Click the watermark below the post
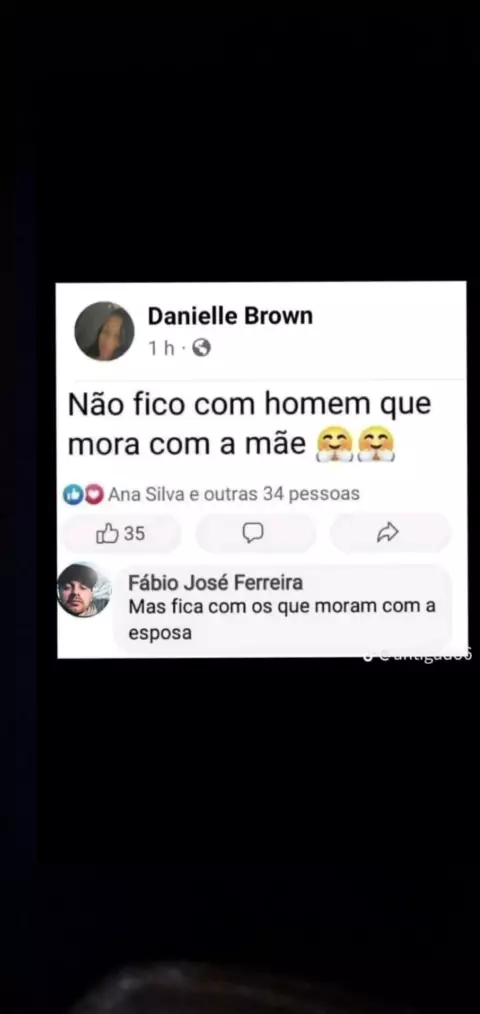Image resolution: width=480 pixels, height=1014 pixels. tap(417, 656)
